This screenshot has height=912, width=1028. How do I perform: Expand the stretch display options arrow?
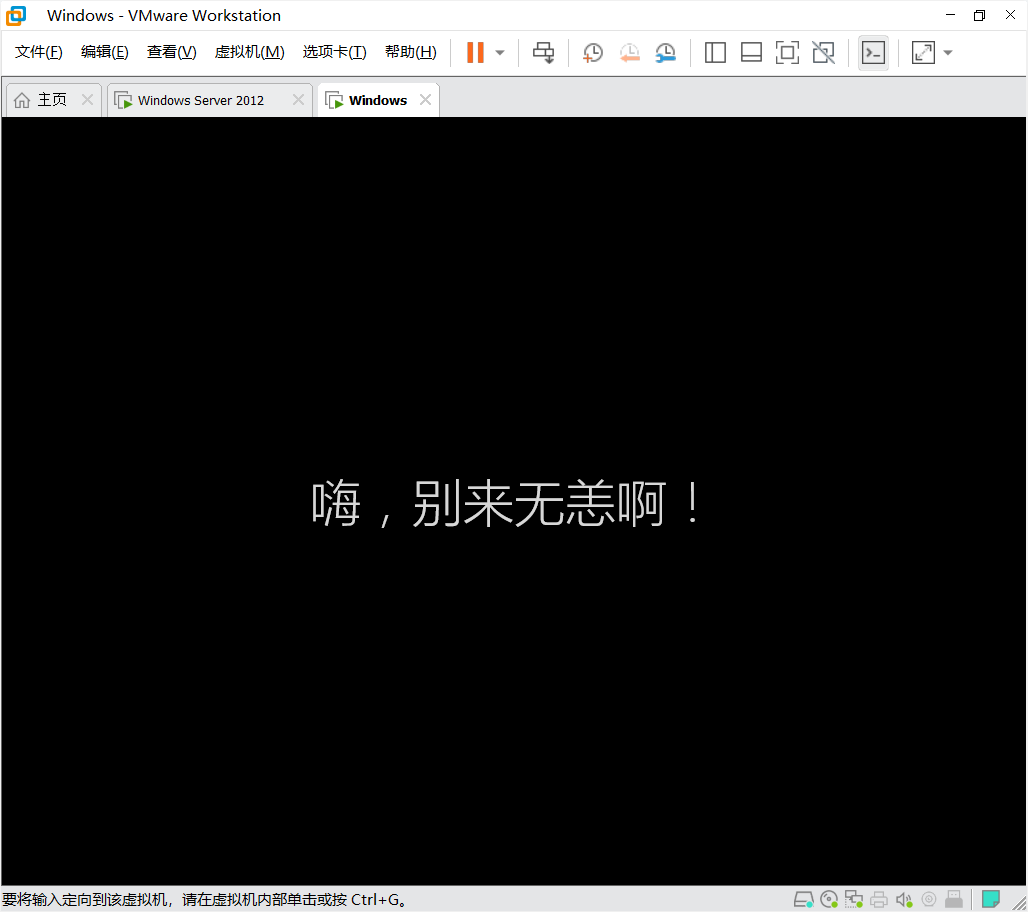[x=948, y=53]
